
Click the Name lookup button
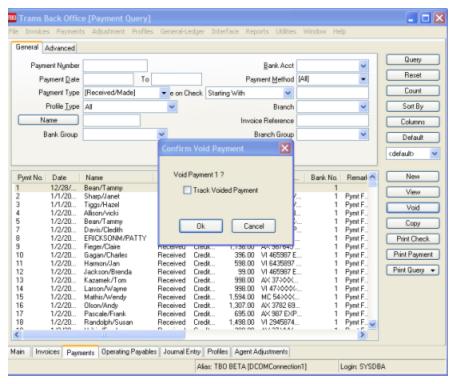tap(49, 120)
